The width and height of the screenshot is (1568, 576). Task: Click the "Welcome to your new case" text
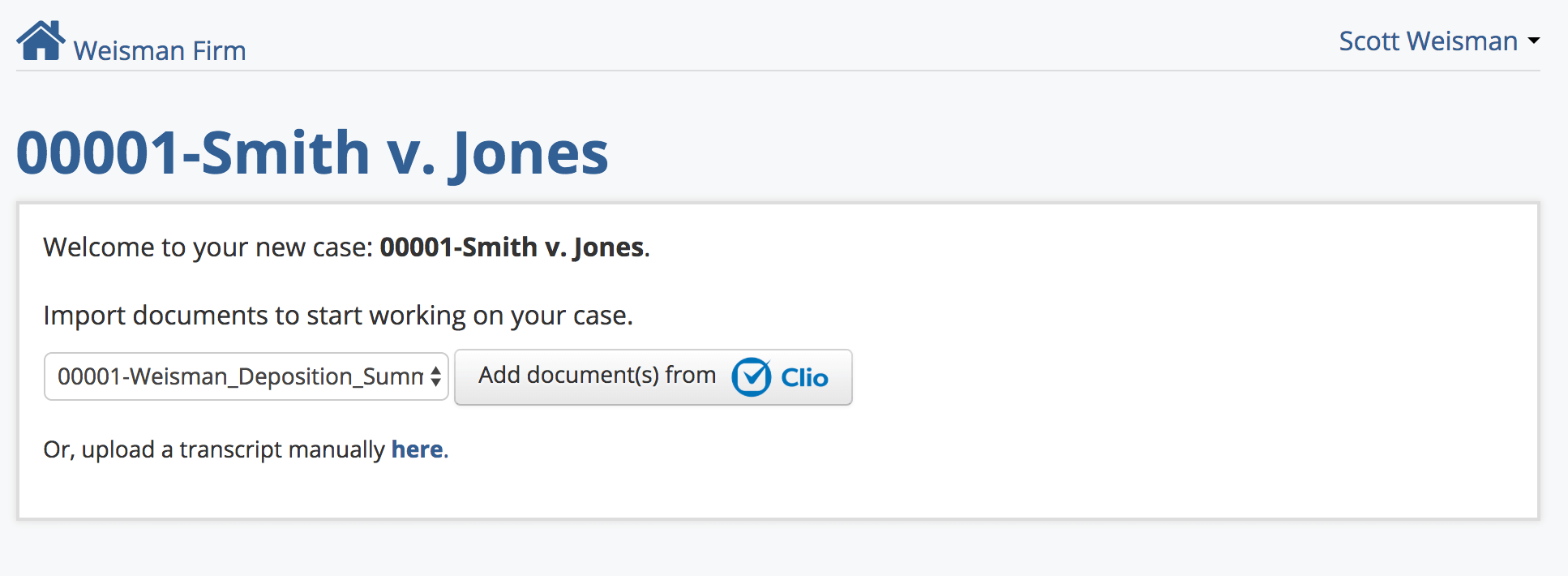click(x=208, y=247)
